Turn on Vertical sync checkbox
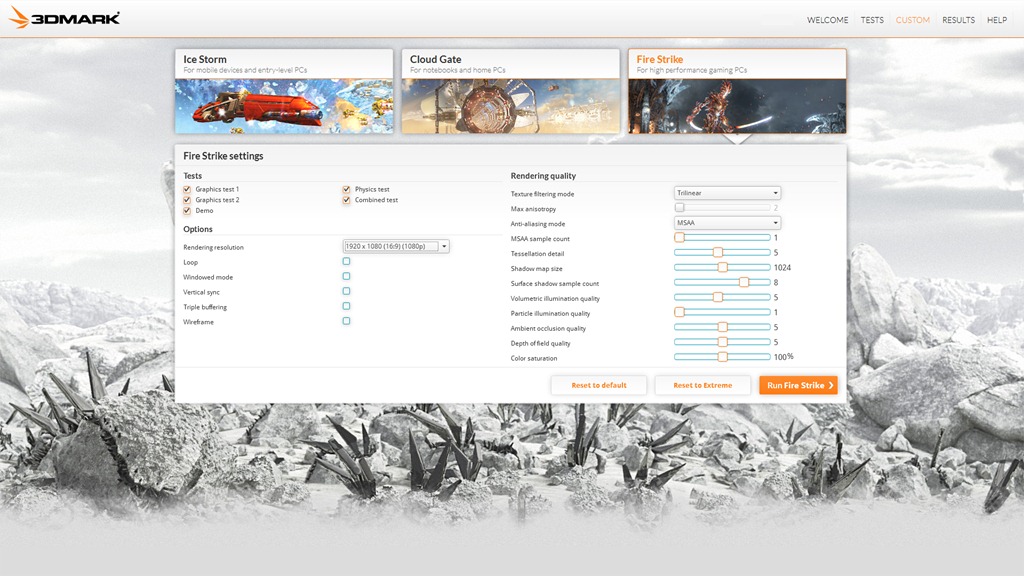 (346, 291)
